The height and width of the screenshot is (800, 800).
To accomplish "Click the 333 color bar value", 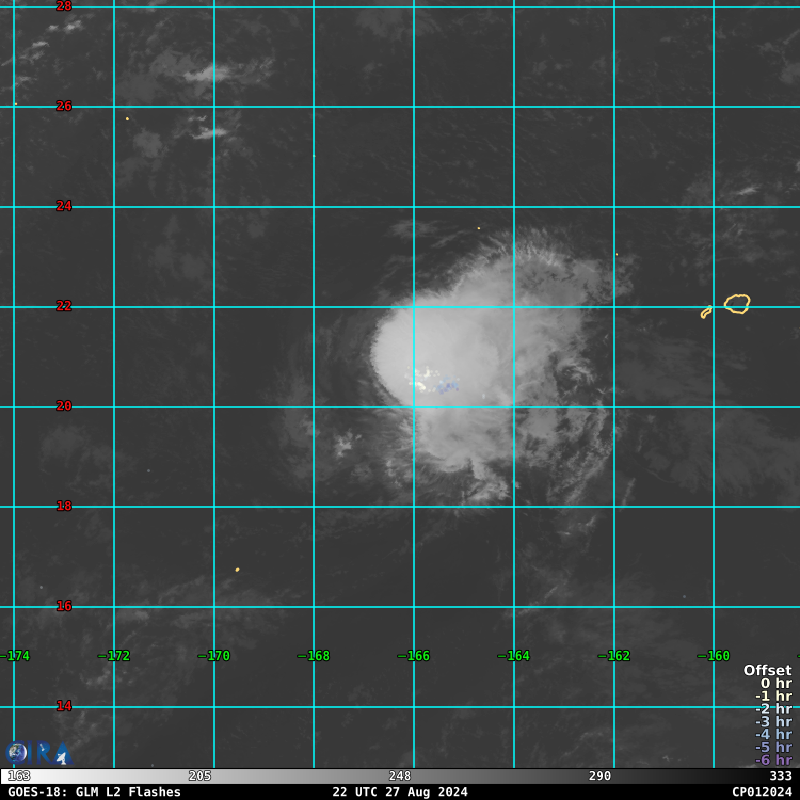I will click(x=780, y=776).
